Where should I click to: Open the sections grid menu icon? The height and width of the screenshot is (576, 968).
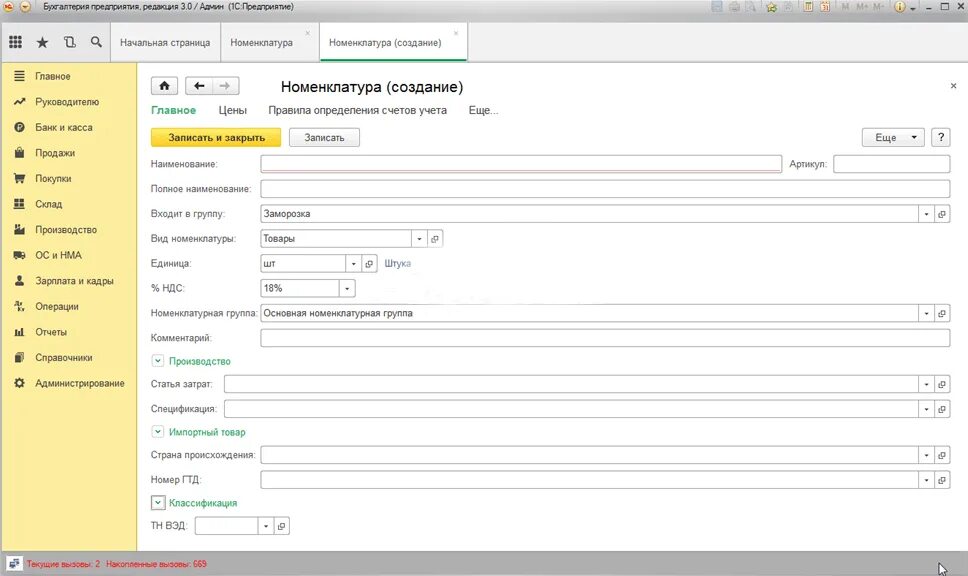[x=15, y=42]
